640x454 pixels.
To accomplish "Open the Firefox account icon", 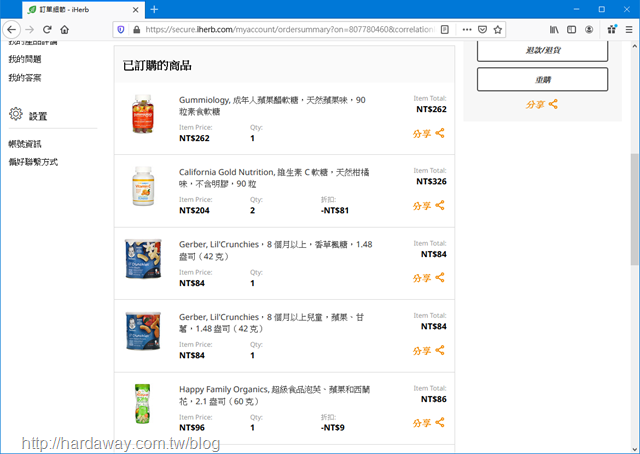I will pyautogui.click(x=589, y=29).
